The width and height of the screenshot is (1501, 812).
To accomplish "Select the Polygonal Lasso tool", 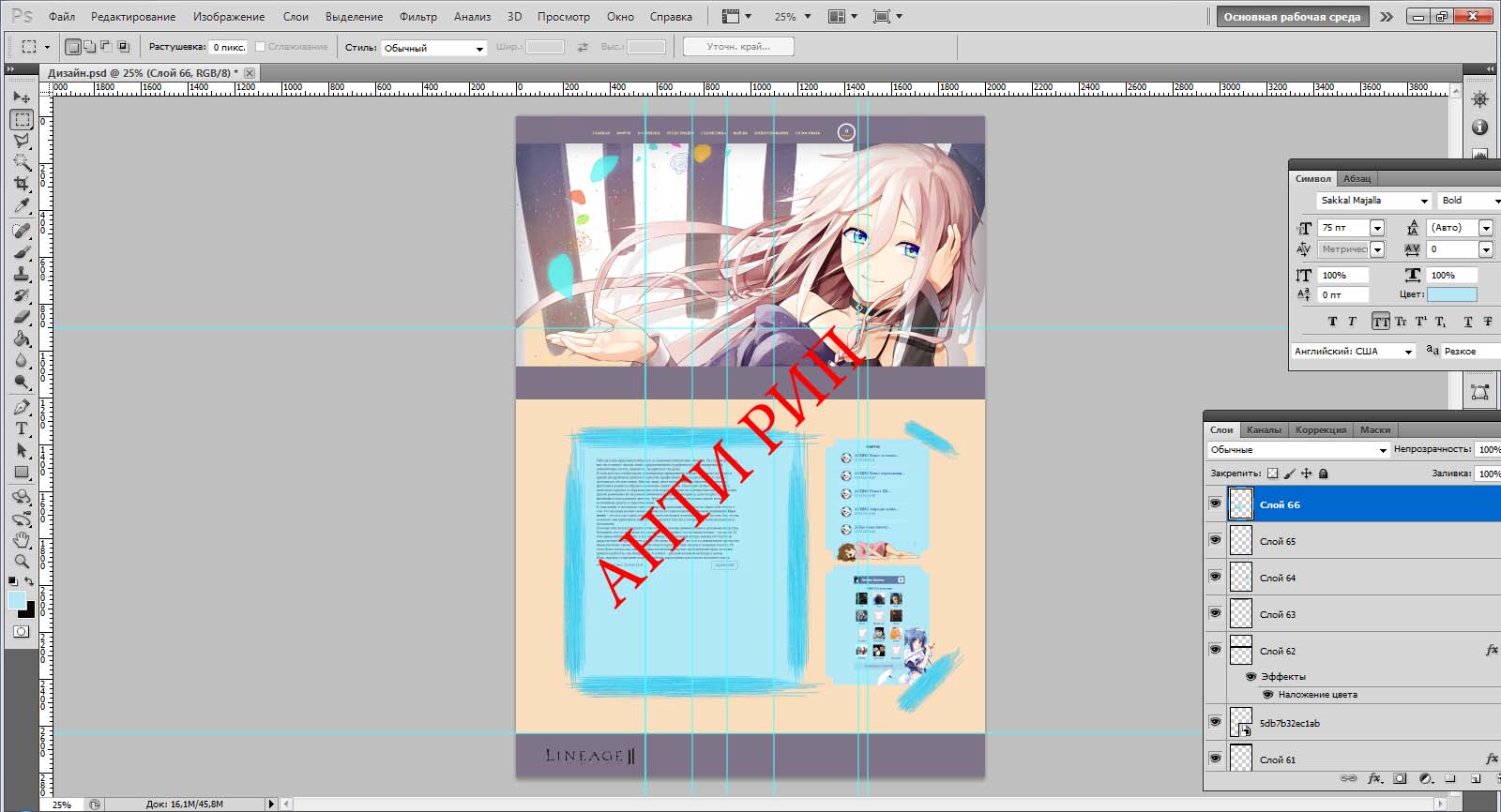I will point(22,141).
